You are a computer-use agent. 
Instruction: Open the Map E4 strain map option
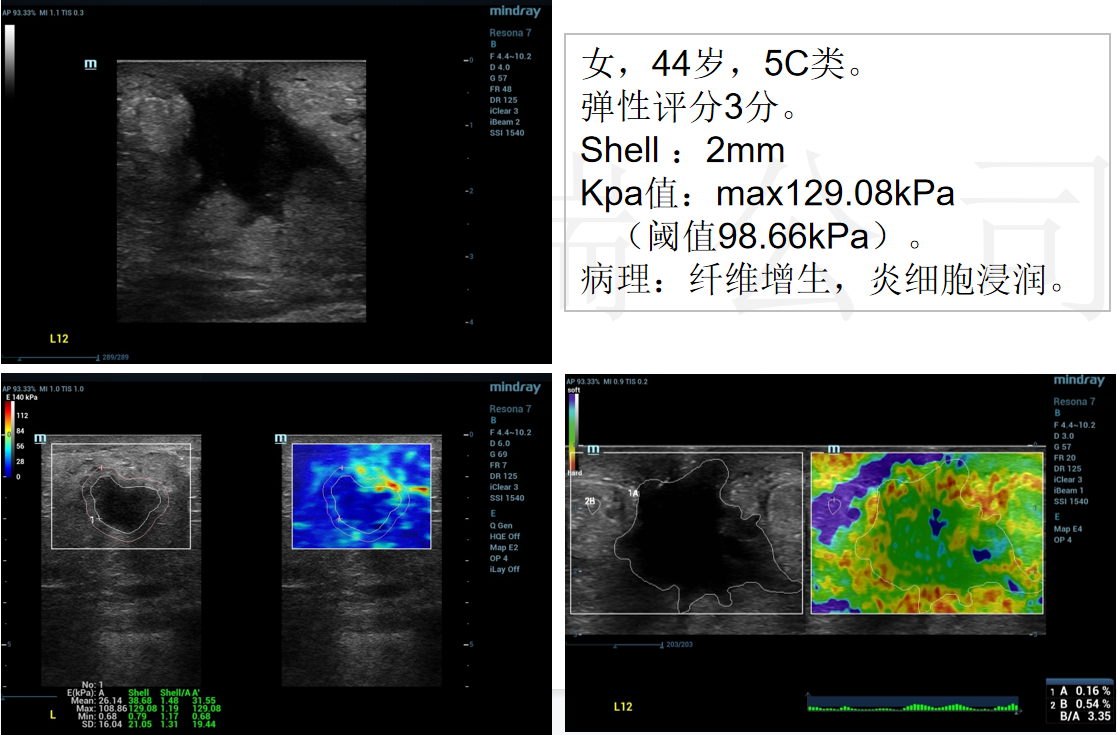pos(1070,528)
